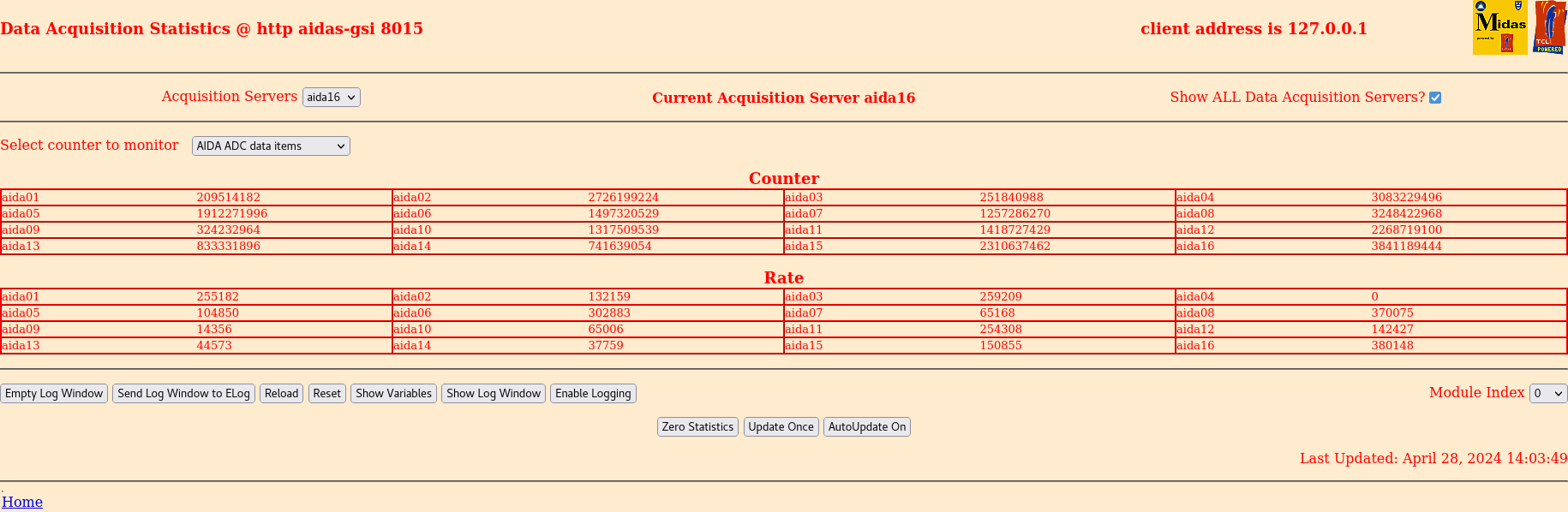This screenshot has height=512, width=1568.
Task: Select the aida04 rate value of 0
Action: (x=1374, y=297)
